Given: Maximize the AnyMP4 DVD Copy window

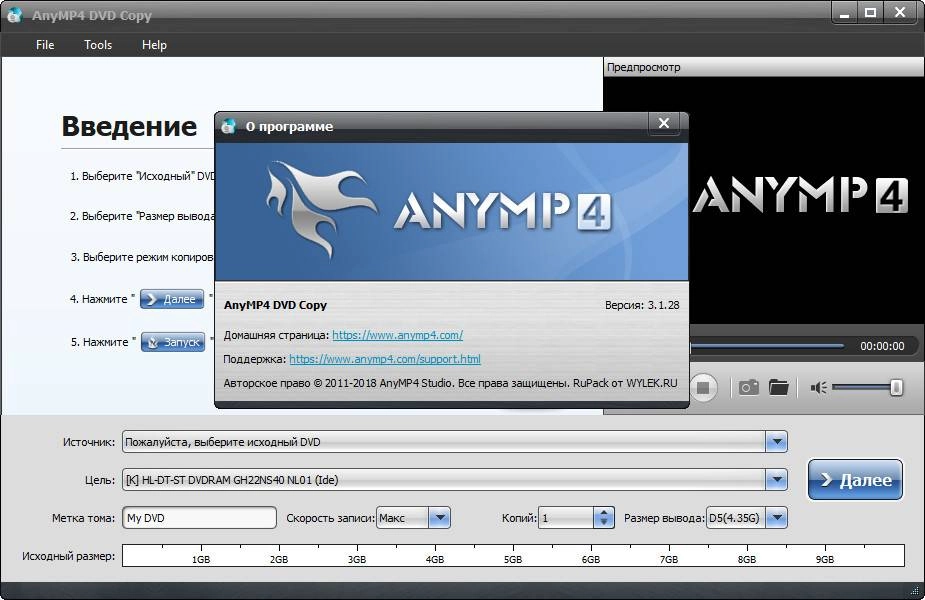Looking at the screenshot, I should tap(871, 13).
